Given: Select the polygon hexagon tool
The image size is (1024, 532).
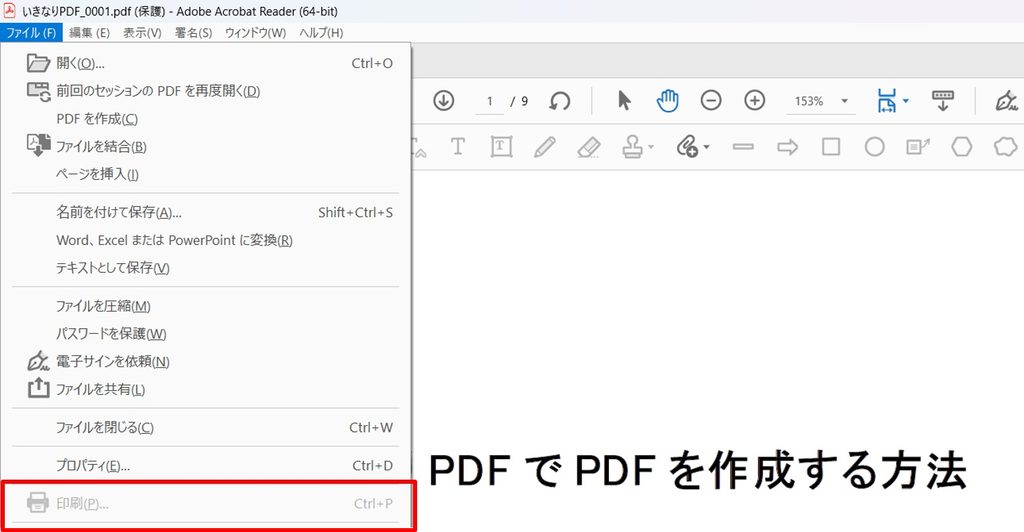Looking at the screenshot, I should point(961,146).
